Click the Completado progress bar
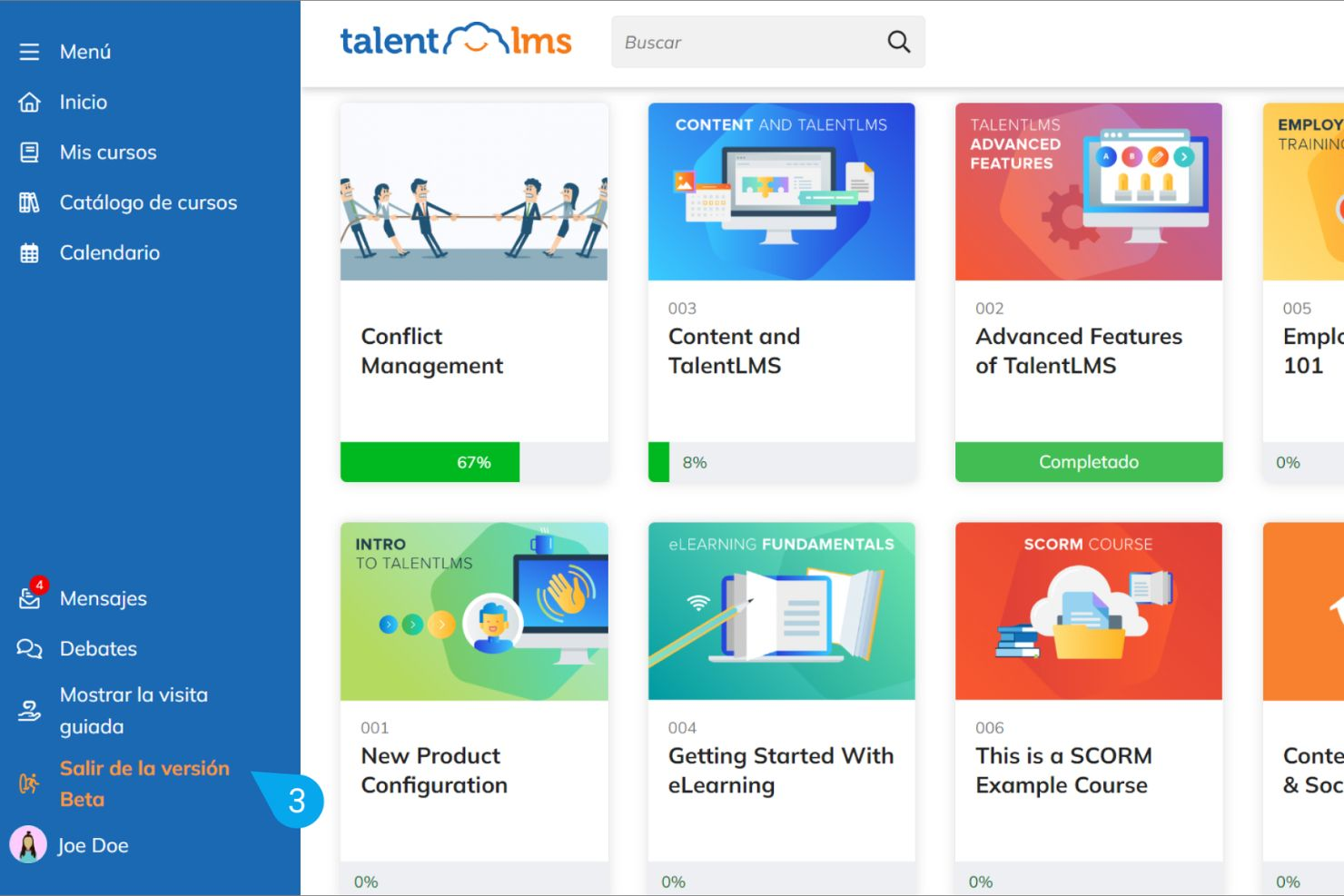This screenshot has height=896, width=1344. (x=1089, y=462)
